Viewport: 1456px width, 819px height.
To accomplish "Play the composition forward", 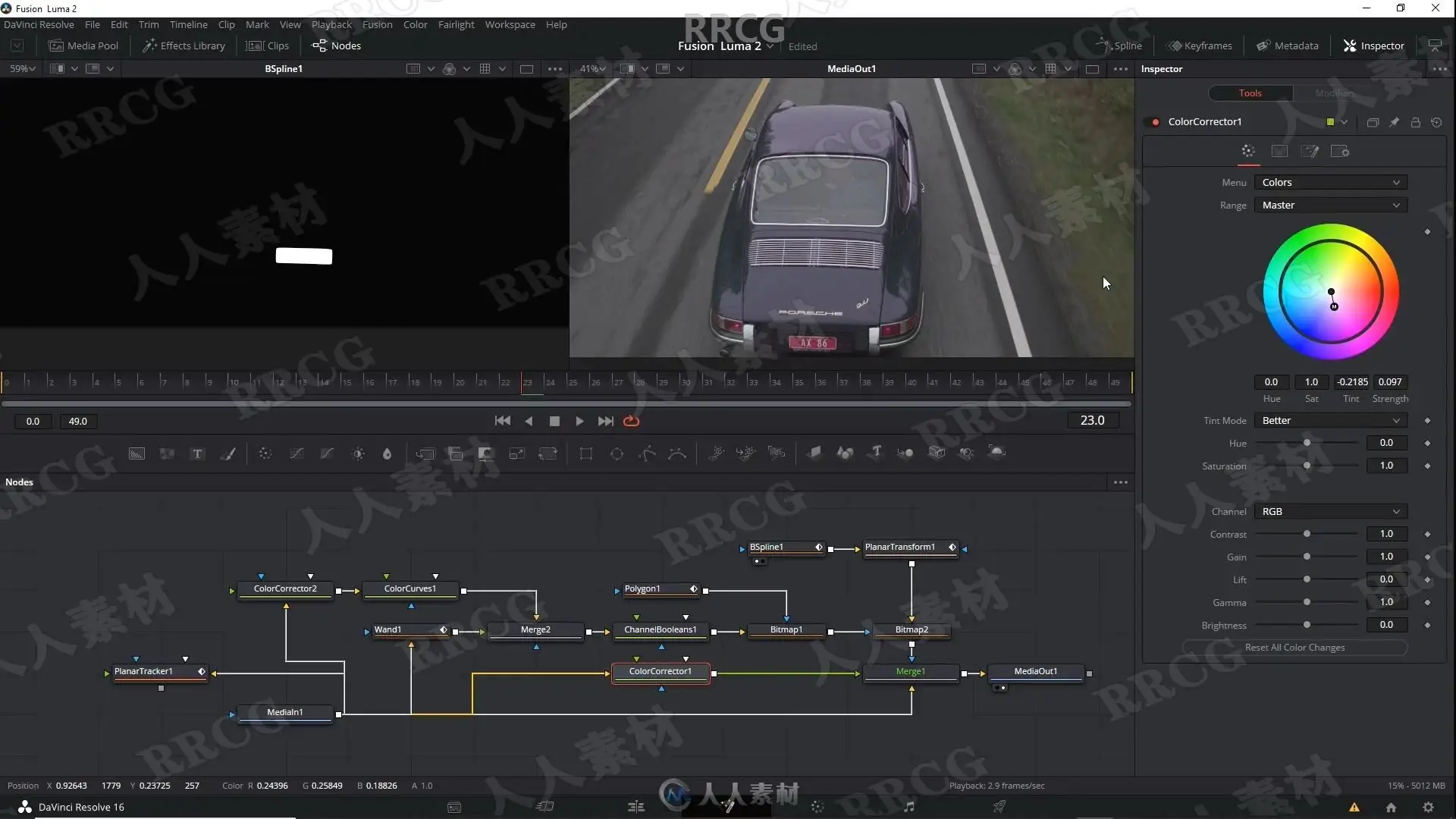I will (579, 421).
